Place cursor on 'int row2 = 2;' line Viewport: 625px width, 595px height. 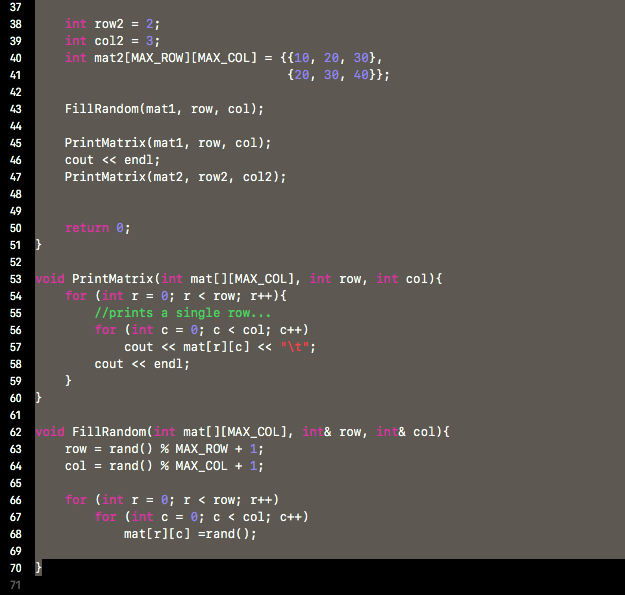[112, 24]
